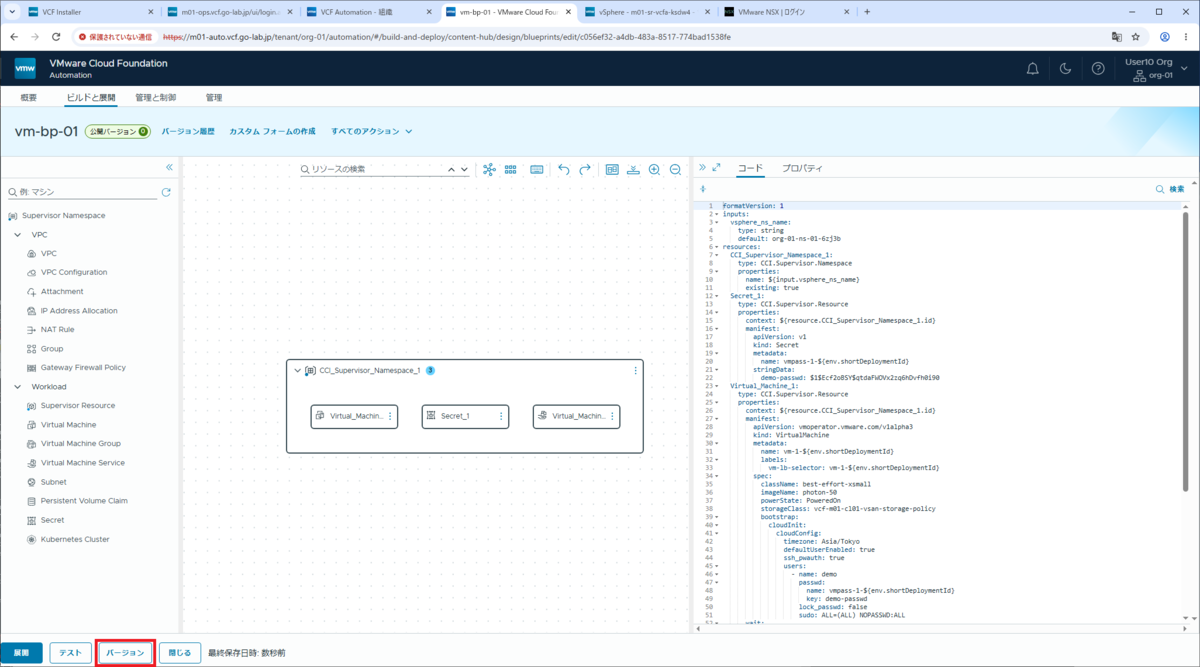This screenshot has height=667, width=1200.
Task: Select VPC Configuration in palette
Action: point(74,273)
